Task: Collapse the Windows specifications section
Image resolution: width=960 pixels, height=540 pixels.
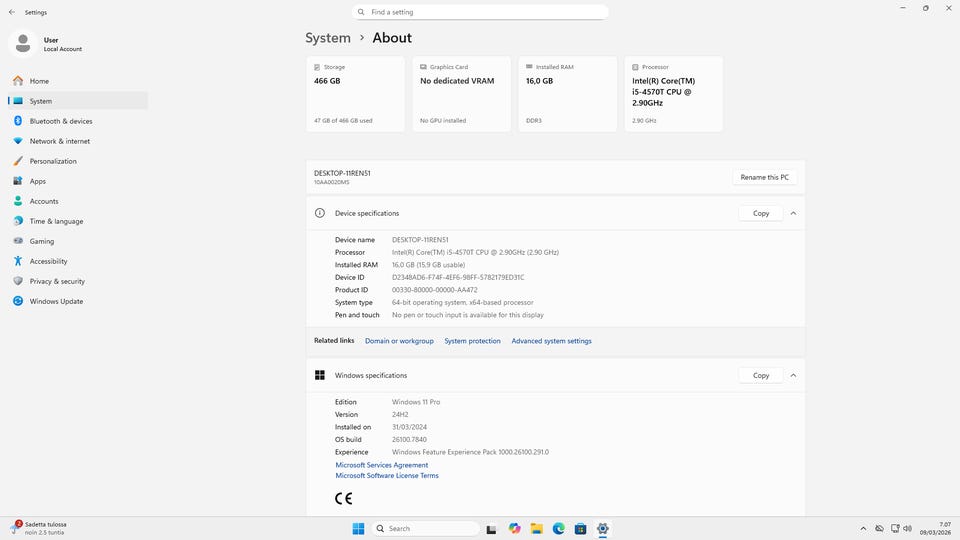Action: (793, 375)
